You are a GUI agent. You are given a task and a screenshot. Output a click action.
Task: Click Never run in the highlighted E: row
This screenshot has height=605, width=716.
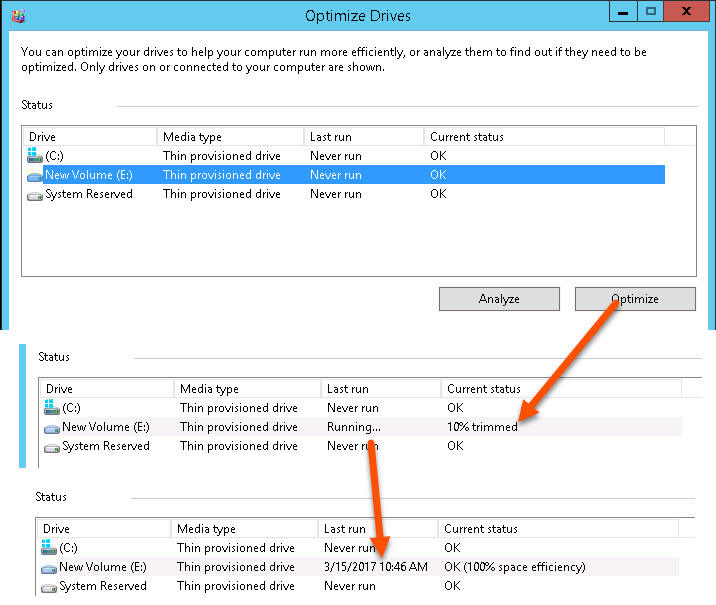pos(336,175)
